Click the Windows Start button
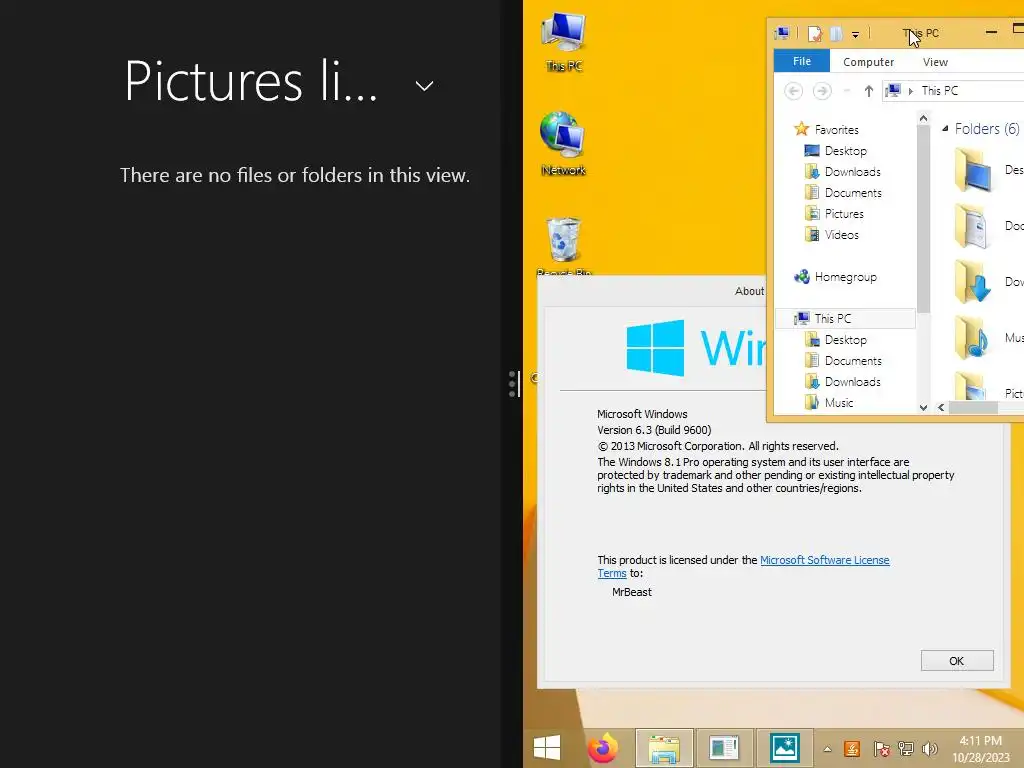The width and height of the screenshot is (1024, 768). (547, 748)
